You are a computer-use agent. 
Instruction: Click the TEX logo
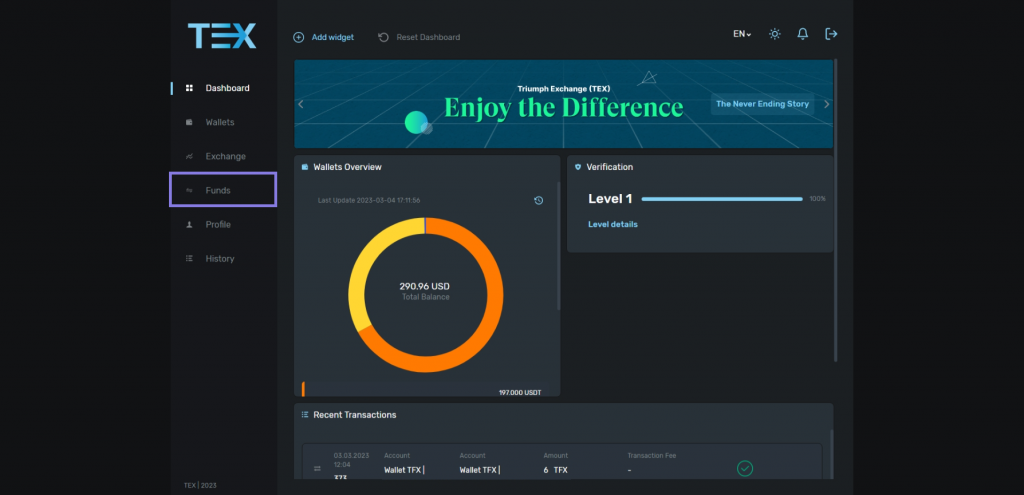(x=222, y=36)
